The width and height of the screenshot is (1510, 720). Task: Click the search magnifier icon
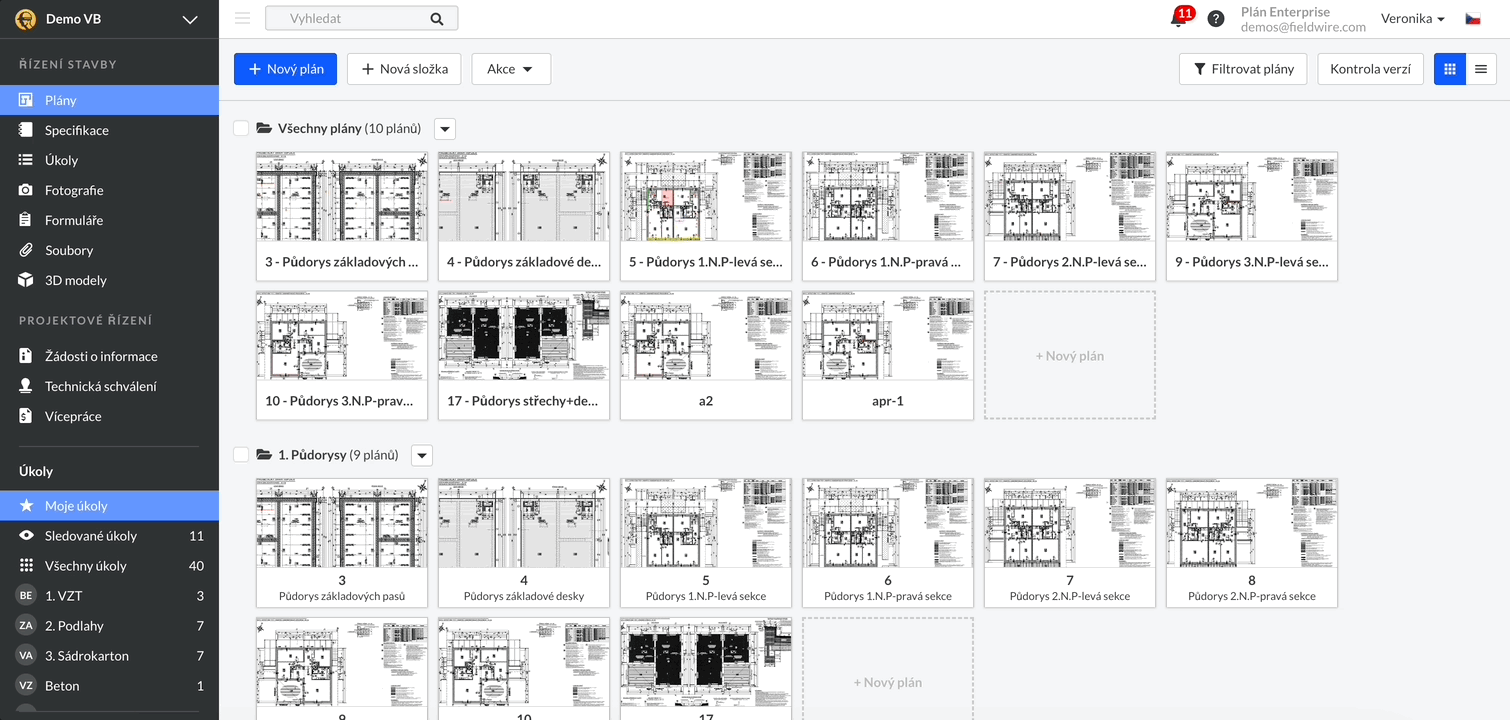437,19
